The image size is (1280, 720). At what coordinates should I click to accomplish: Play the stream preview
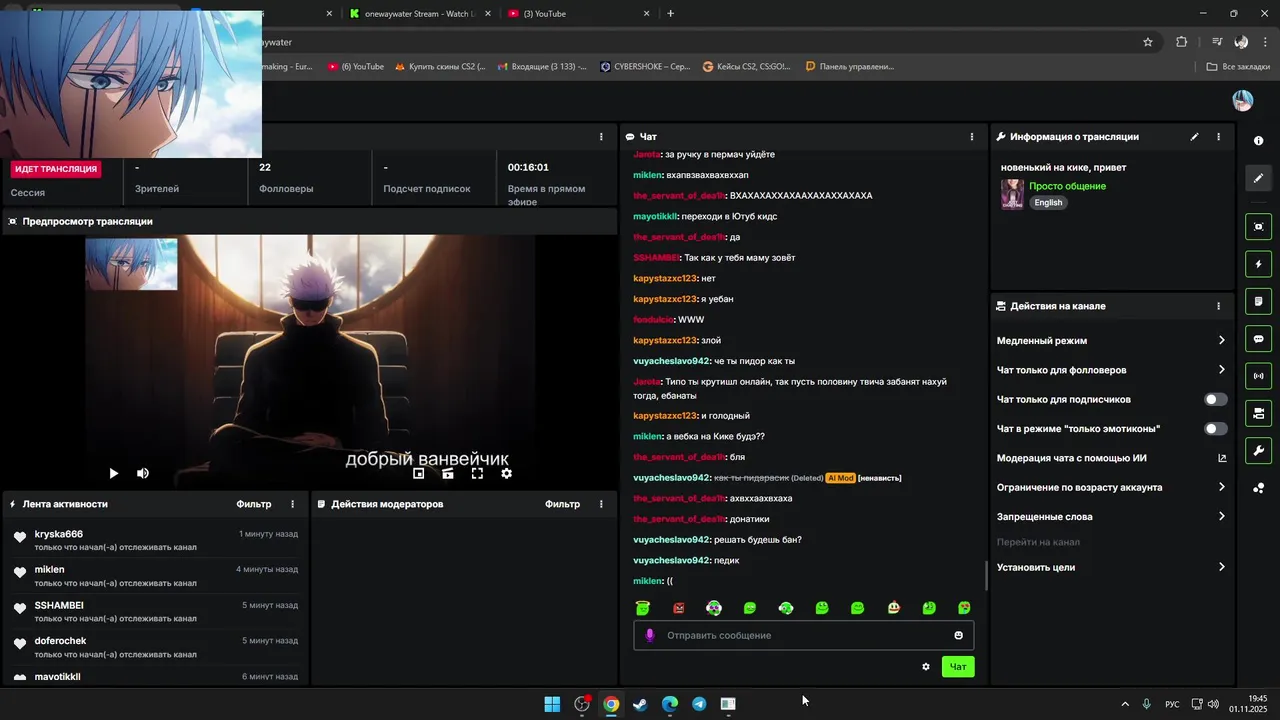113,473
